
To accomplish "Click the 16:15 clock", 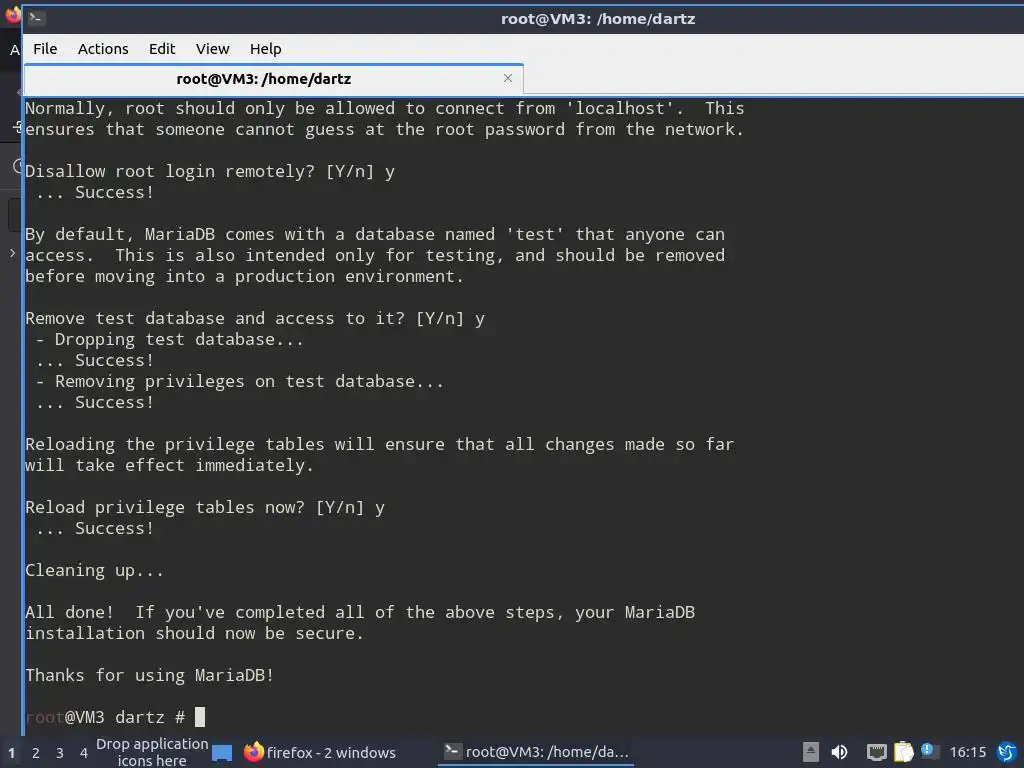I will (968, 752).
